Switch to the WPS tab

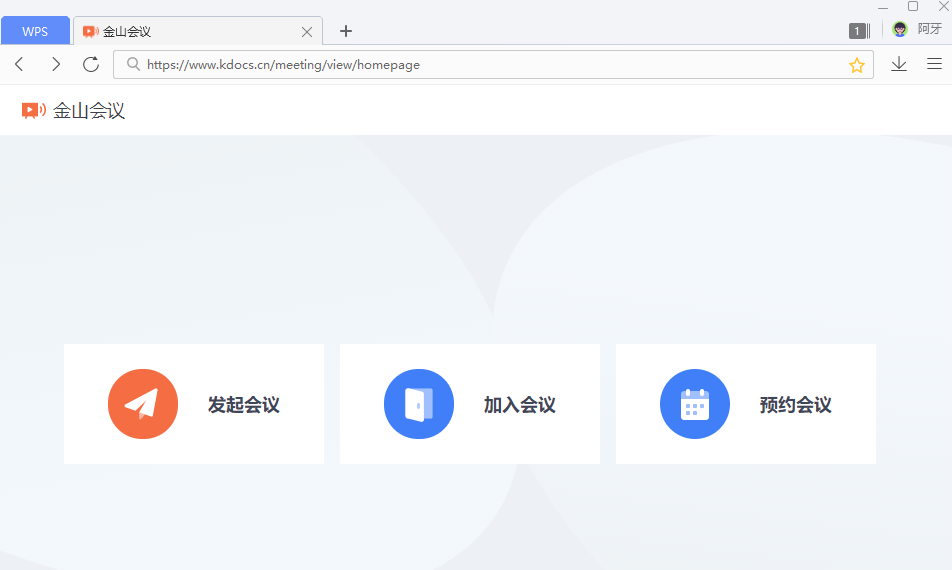click(35, 31)
